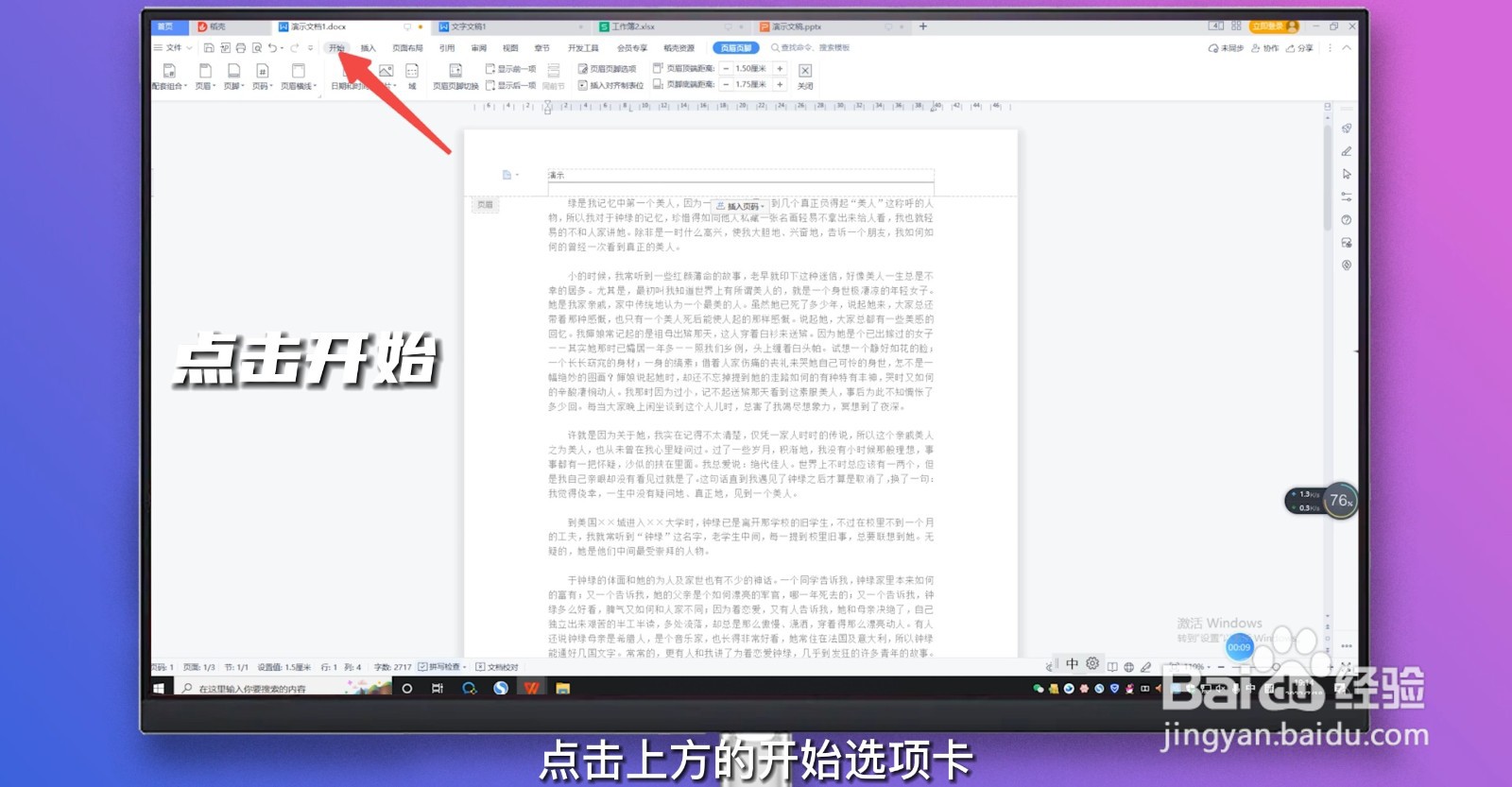Click 关闭 to exit header footer
Viewport: 1512px width, 787px height.
coord(805,77)
